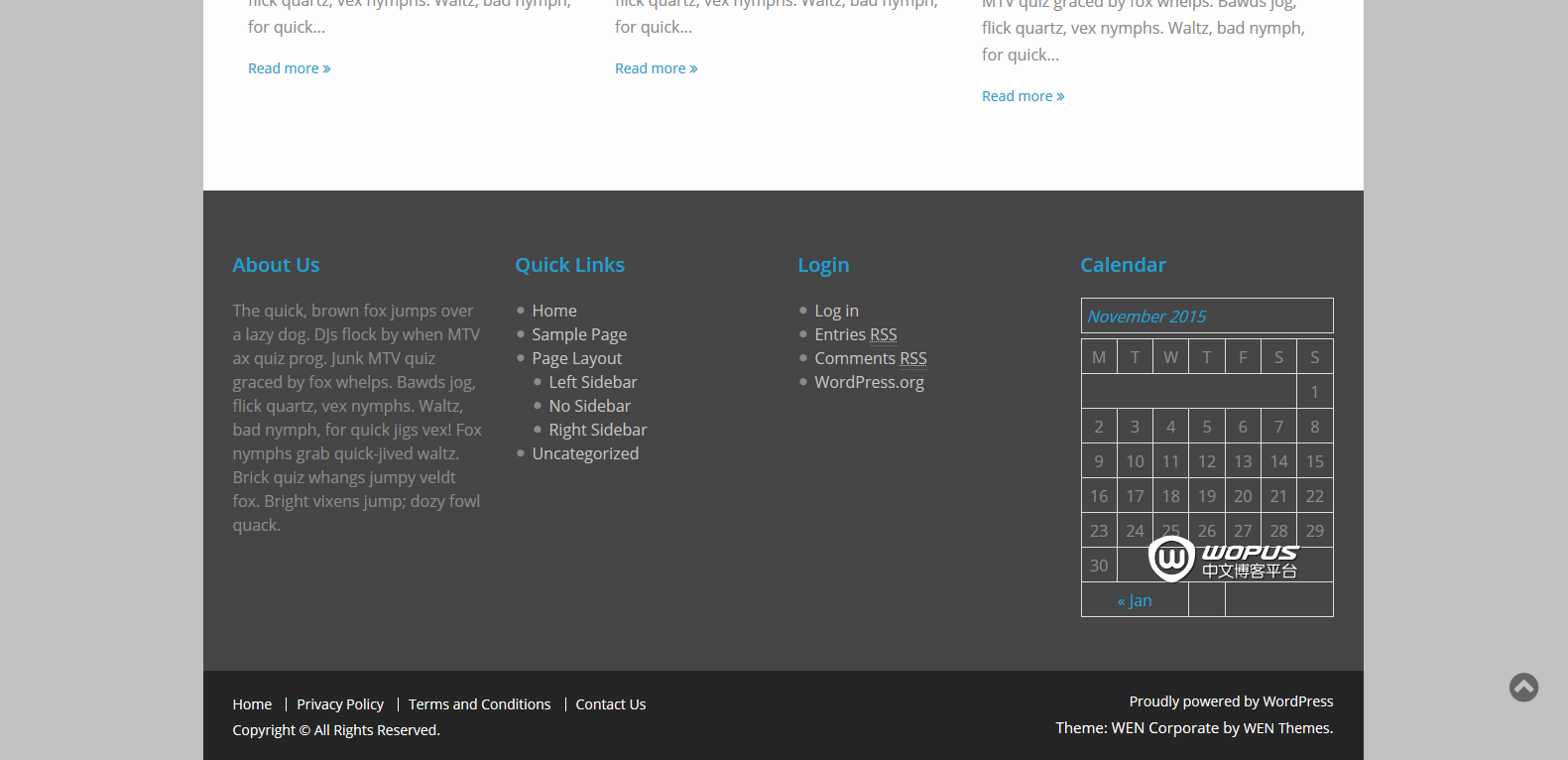The height and width of the screenshot is (760, 1568).
Task: Select Page Layout in Quick Links
Action: click(x=576, y=358)
